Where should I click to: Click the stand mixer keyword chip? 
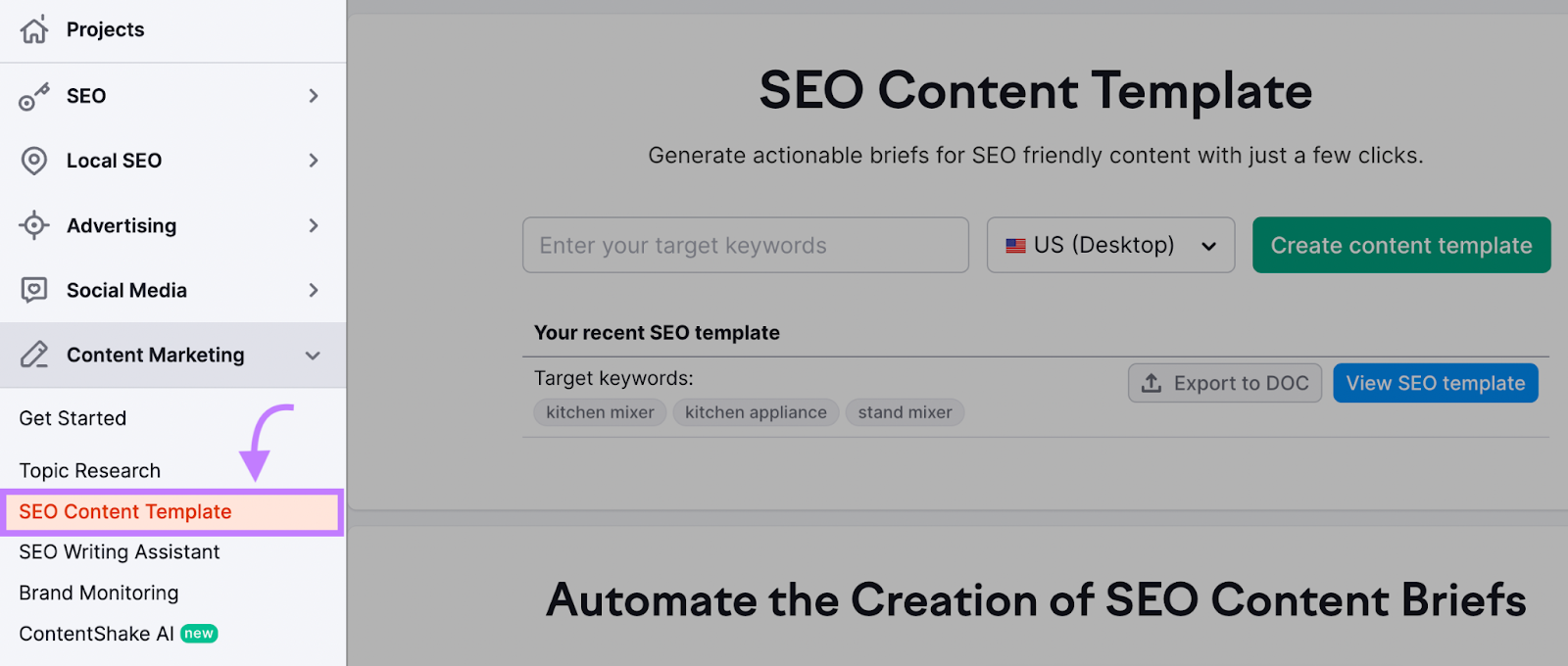coord(904,411)
